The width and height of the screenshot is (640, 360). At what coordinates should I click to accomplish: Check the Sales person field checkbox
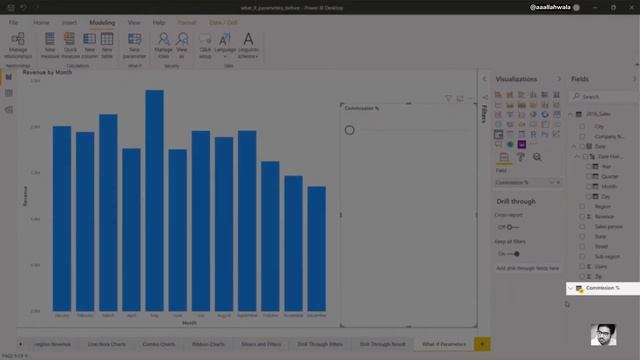582,227
